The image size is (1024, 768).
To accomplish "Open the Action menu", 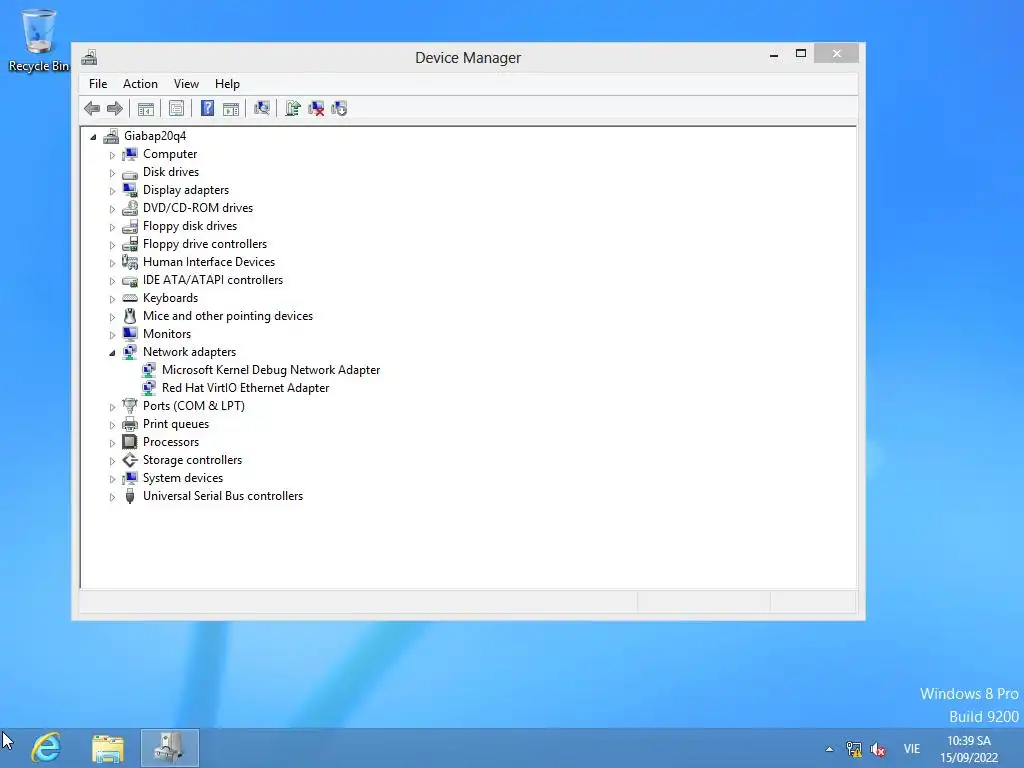I will pyautogui.click(x=140, y=84).
